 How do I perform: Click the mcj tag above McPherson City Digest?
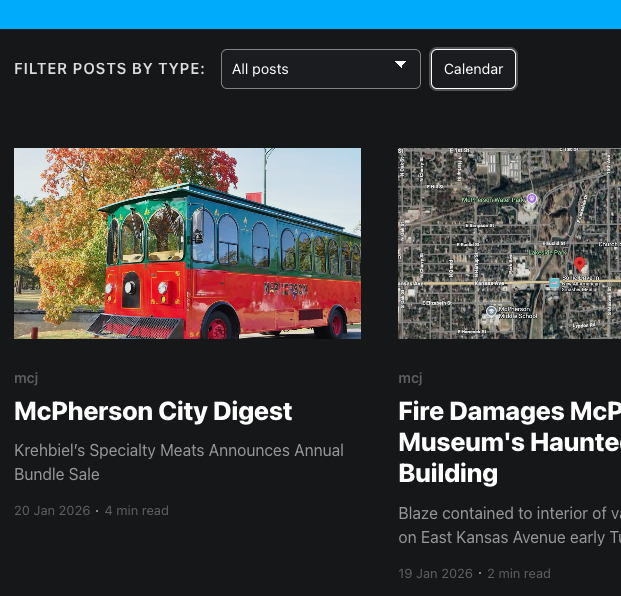click(x=26, y=378)
